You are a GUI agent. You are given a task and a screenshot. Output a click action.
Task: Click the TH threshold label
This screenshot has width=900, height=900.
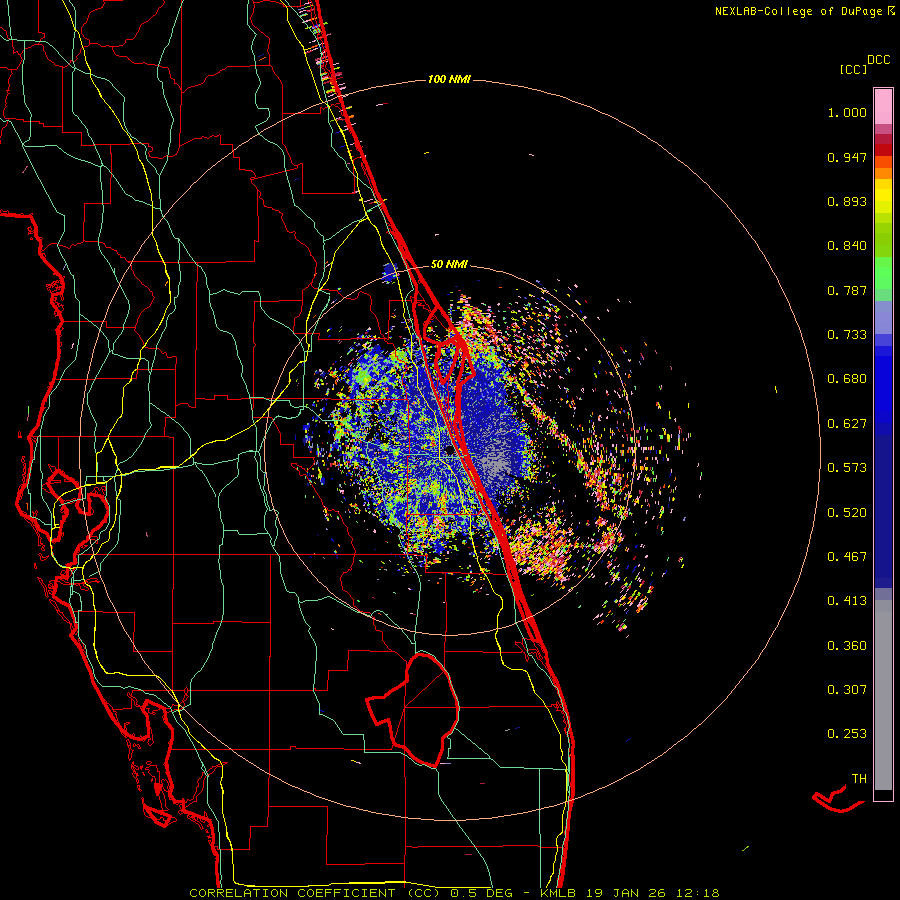[859, 779]
